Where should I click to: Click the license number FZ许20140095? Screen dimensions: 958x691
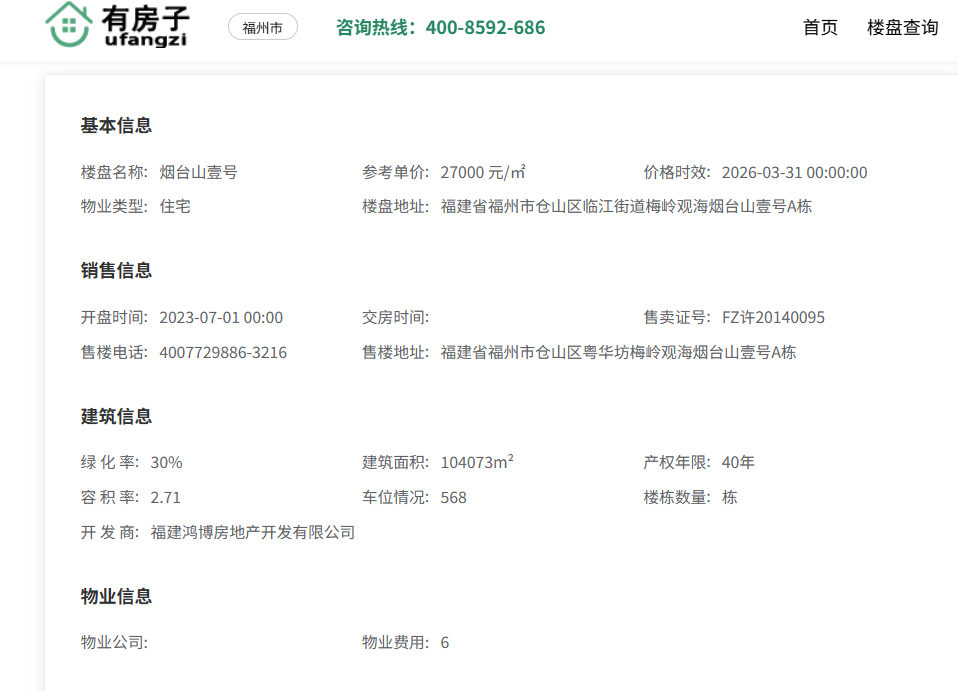point(773,318)
